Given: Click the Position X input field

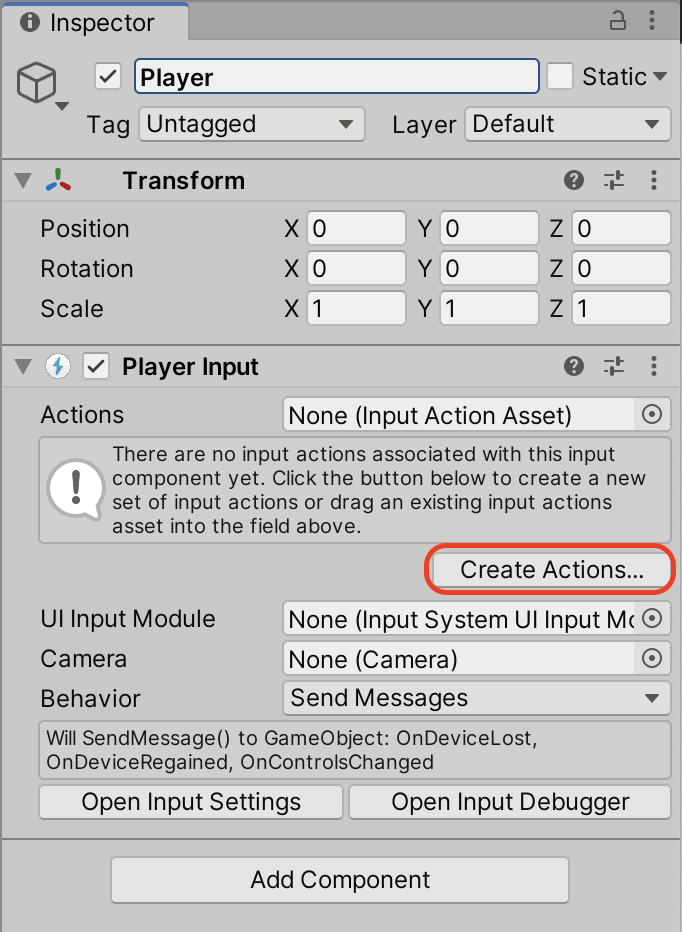Looking at the screenshot, I should (355, 228).
